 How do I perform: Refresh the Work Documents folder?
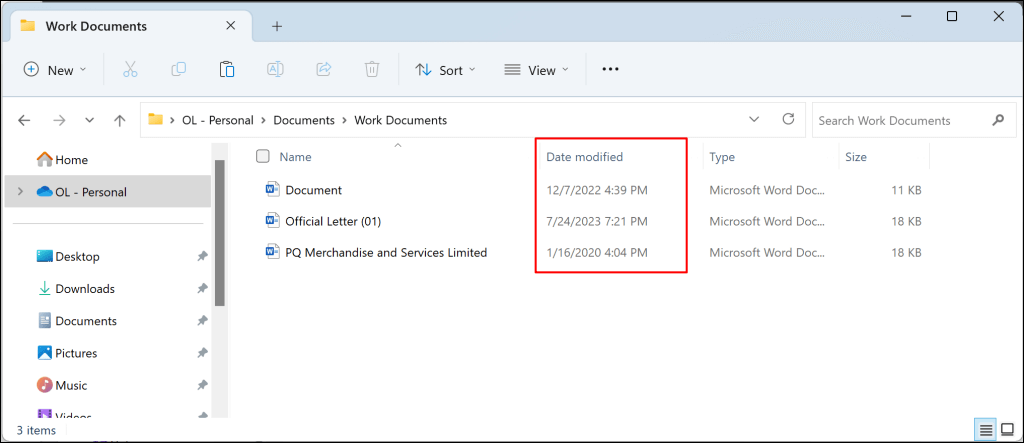(788, 120)
